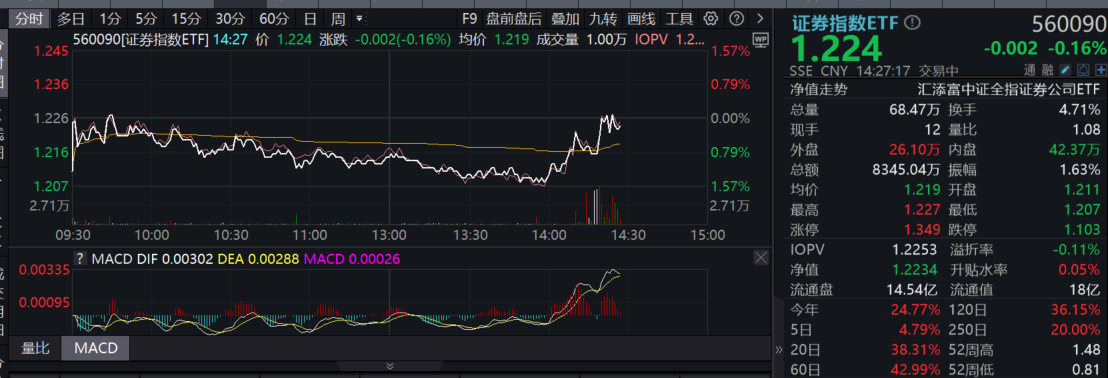The height and width of the screenshot is (378, 1108).
Task: Open the price alert bell icon
Action: coord(1083,70)
